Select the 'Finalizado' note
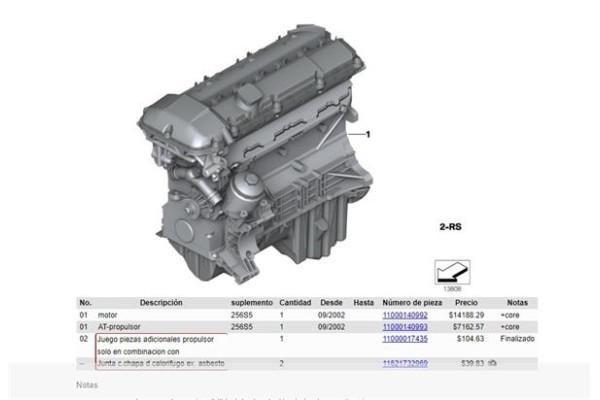The width and height of the screenshot is (600, 400). 517,339
